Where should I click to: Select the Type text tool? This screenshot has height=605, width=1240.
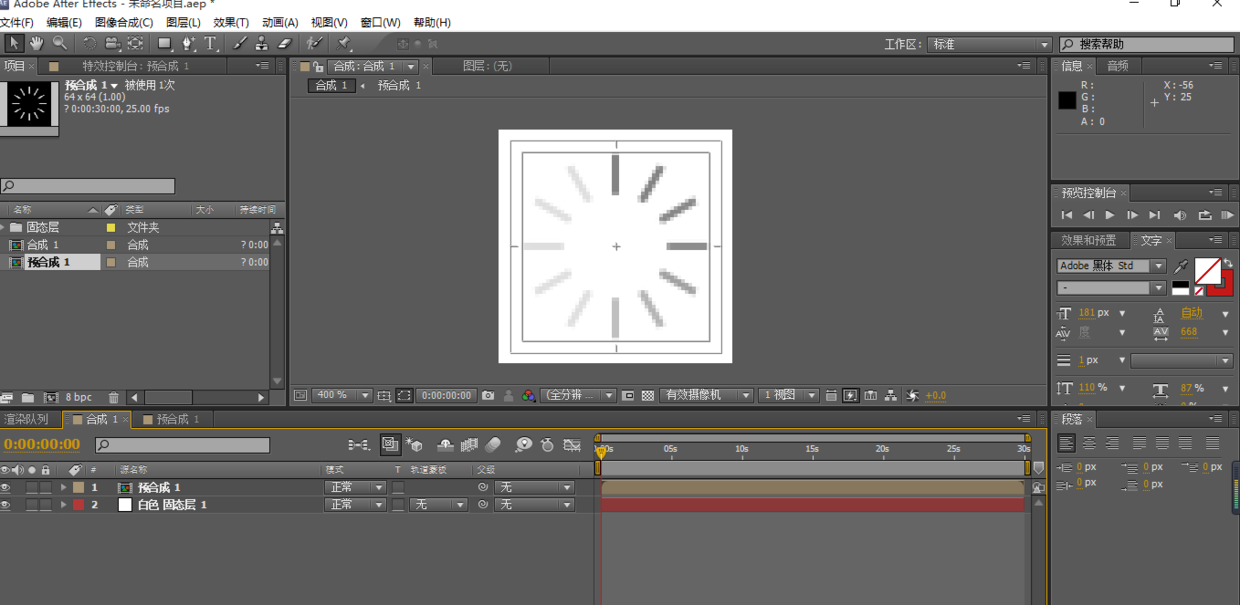click(x=211, y=43)
